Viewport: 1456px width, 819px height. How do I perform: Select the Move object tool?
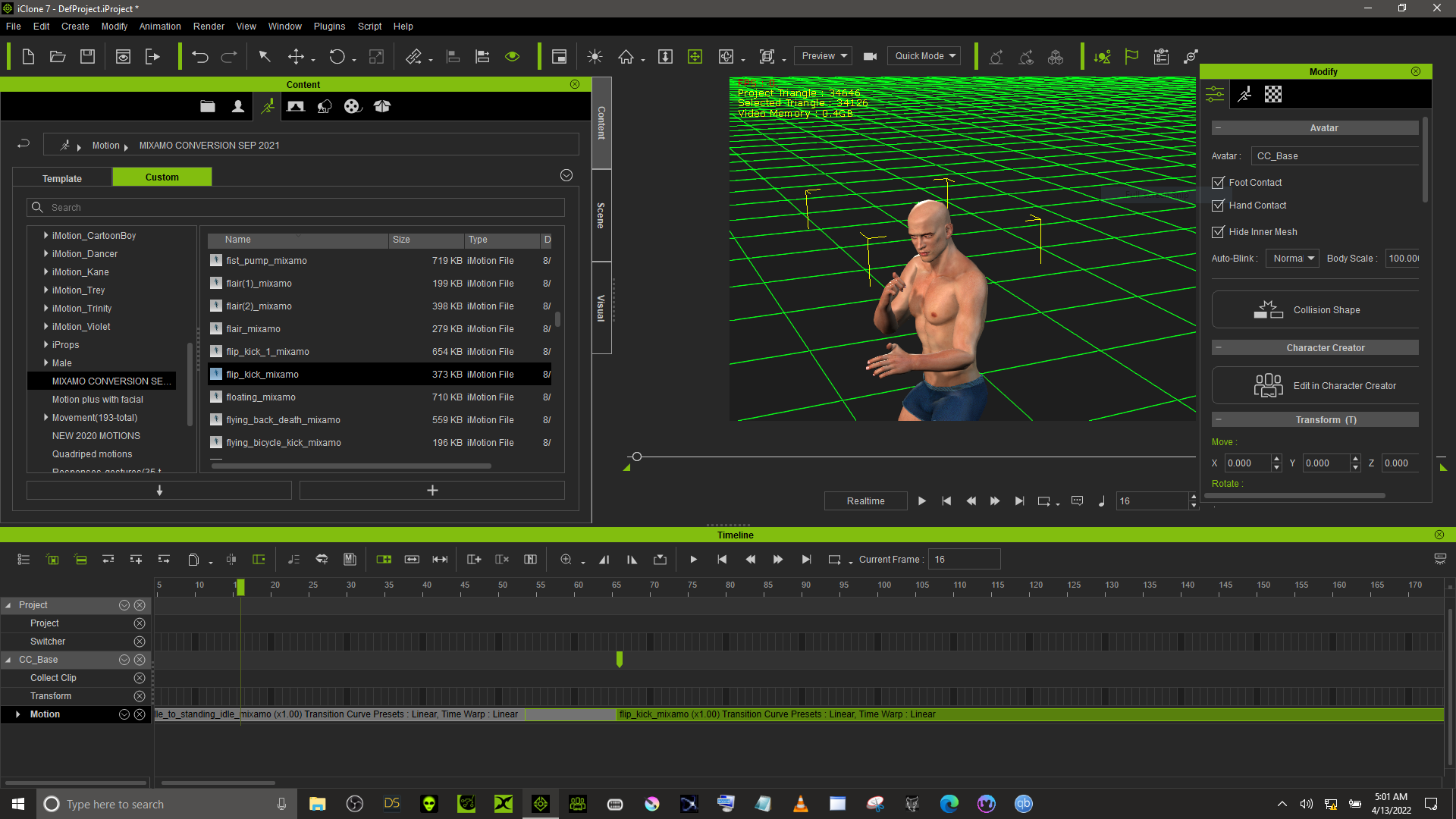pos(296,57)
